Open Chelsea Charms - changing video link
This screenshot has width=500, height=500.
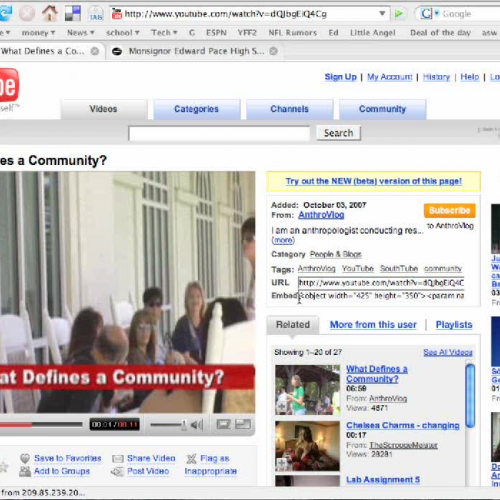tap(403, 425)
